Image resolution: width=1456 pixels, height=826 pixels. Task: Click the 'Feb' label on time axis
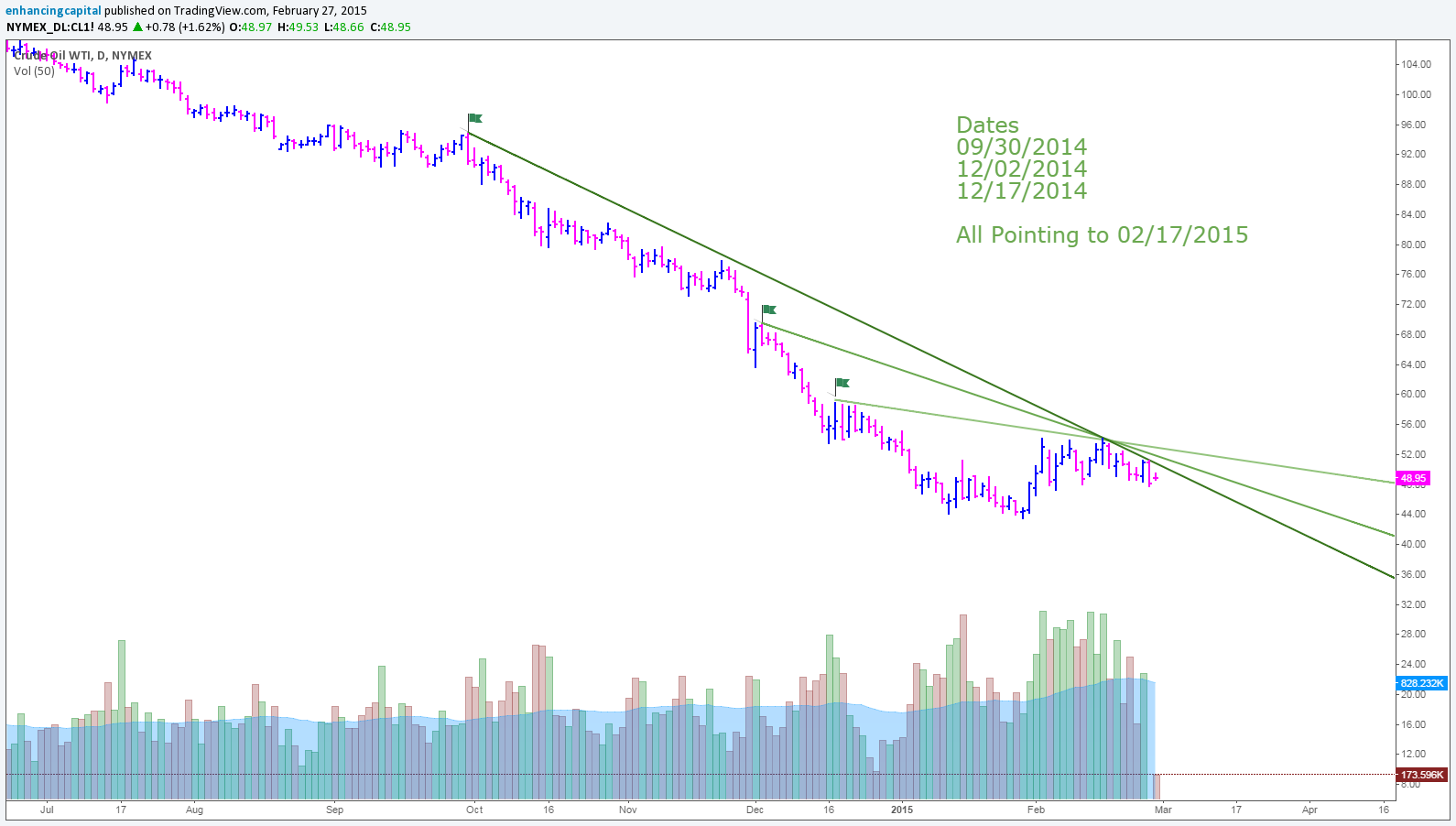coord(1036,810)
